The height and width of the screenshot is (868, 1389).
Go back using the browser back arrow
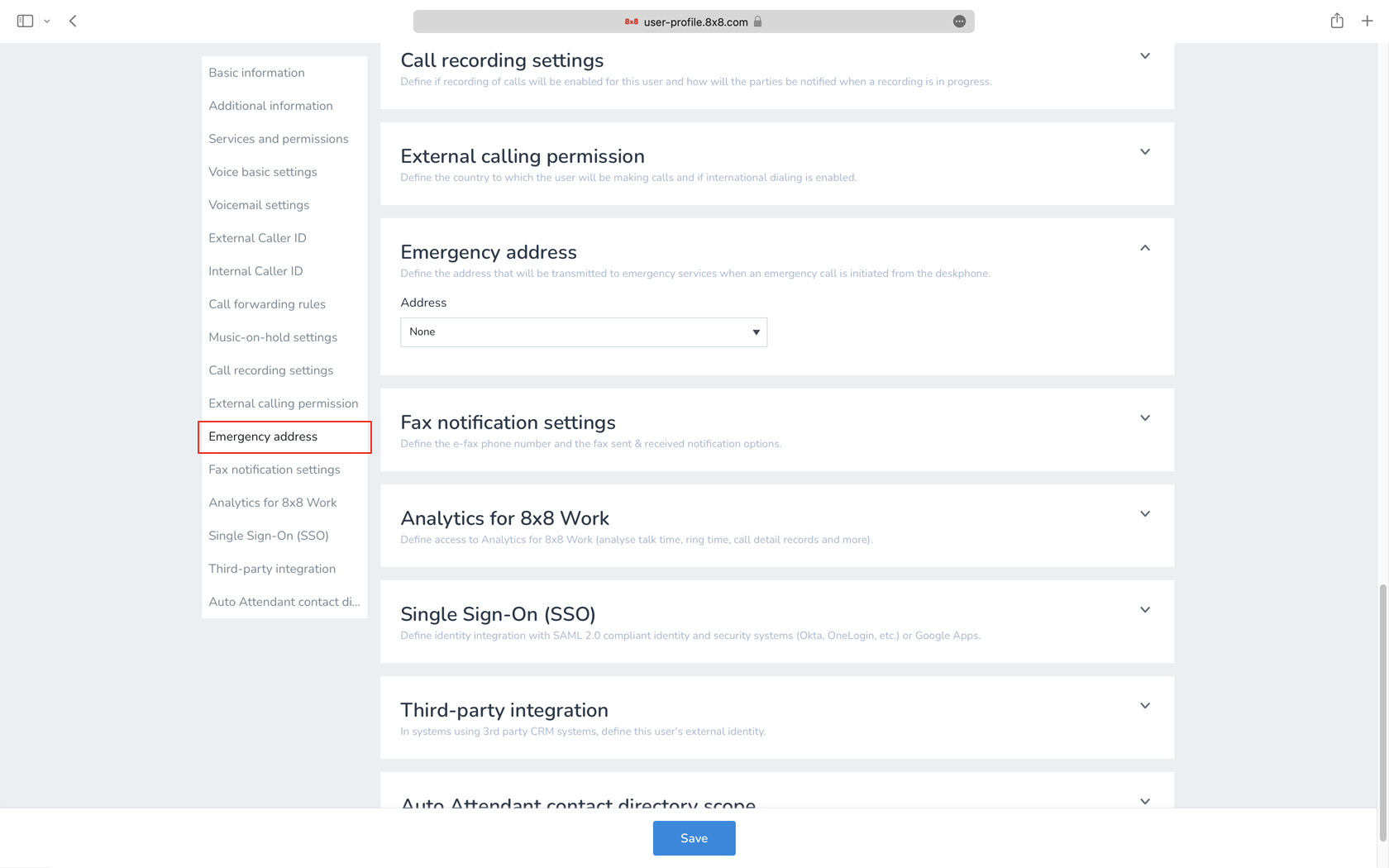click(73, 21)
